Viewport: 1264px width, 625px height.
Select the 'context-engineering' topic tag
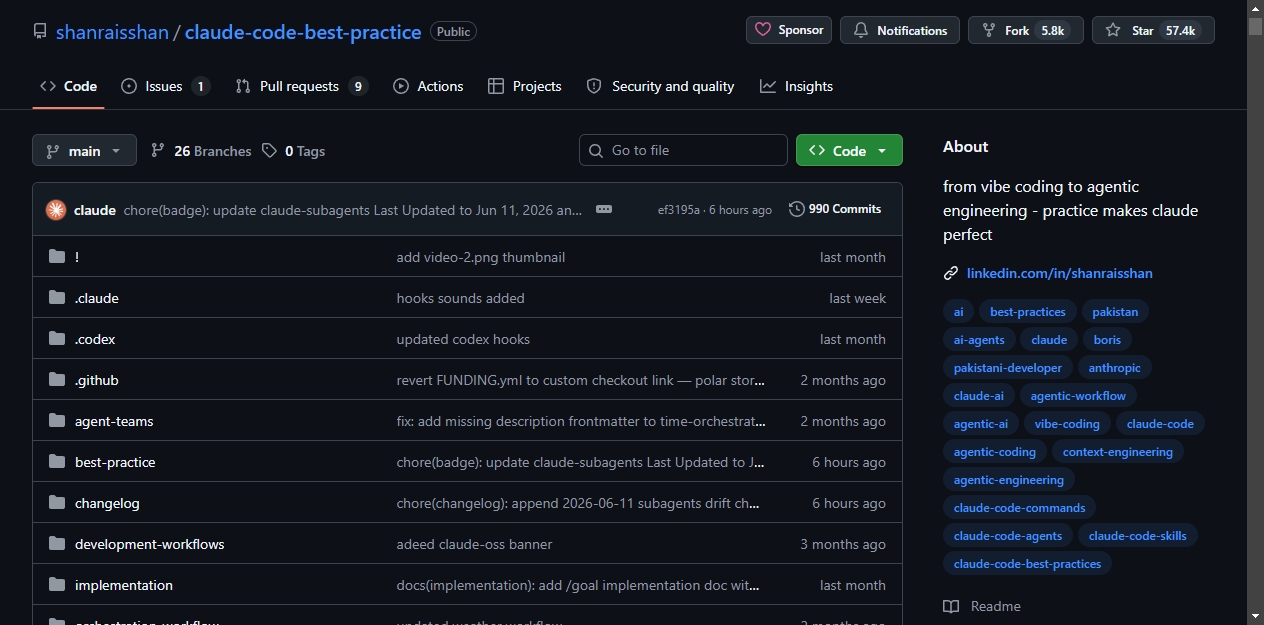(1118, 452)
